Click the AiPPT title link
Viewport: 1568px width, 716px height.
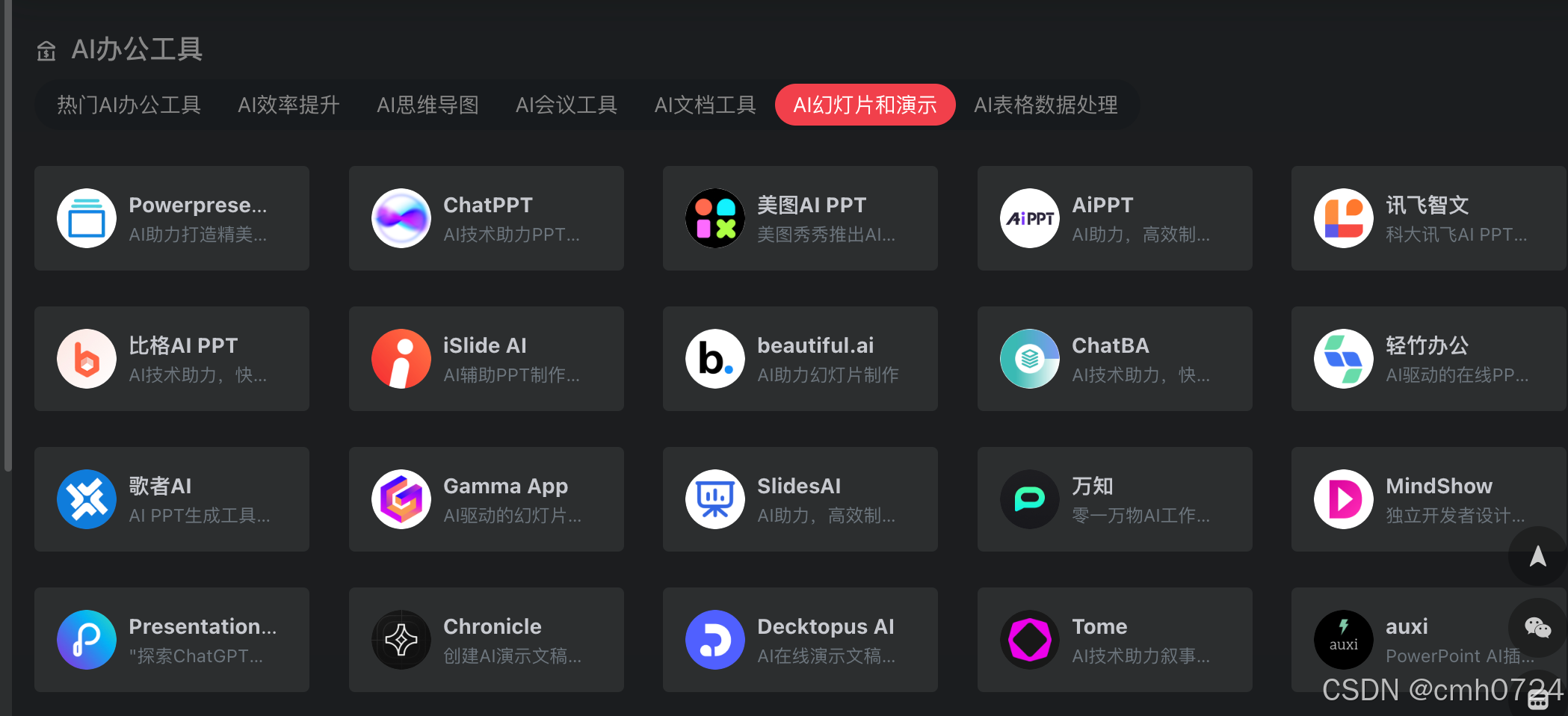1102,205
